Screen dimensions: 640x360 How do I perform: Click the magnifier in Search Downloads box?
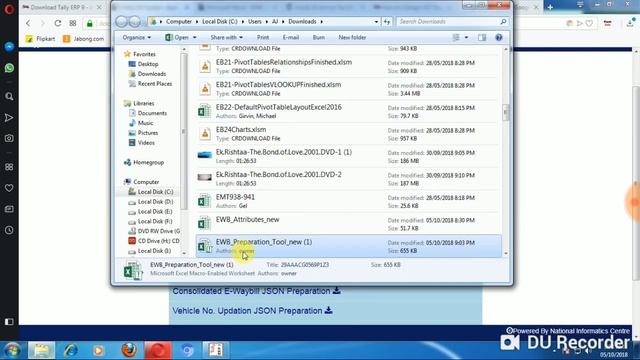click(503, 22)
